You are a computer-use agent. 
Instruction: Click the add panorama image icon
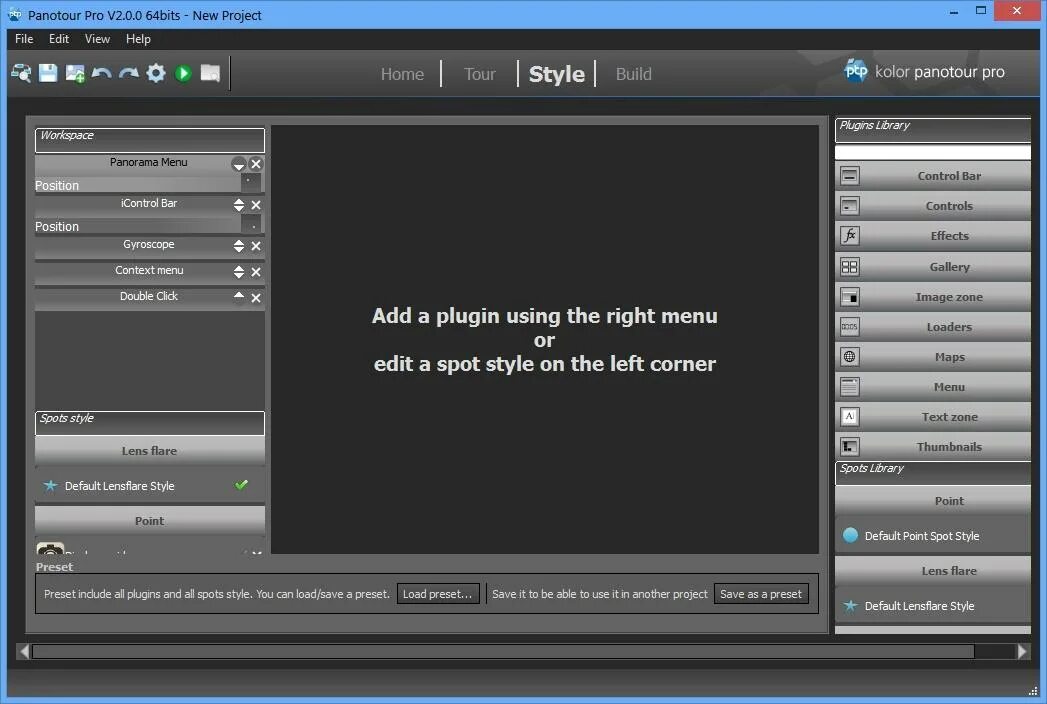[75, 73]
